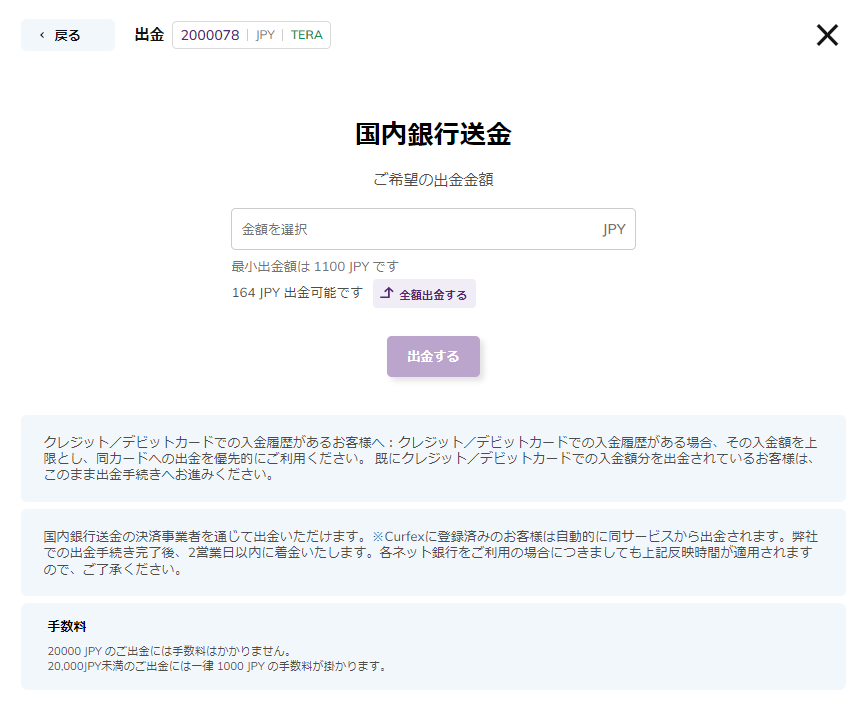The height and width of the screenshot is (707, 865).
Task: Click the credit/debit card notice paragraph
Action: [x=430, y=458]
